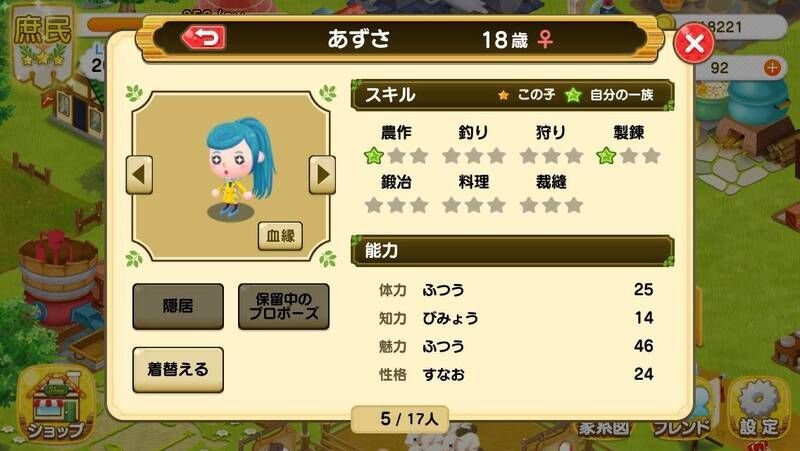Click the female gender symbol
The width and height of the screenshot is (800, 451).
click(545, 39)
